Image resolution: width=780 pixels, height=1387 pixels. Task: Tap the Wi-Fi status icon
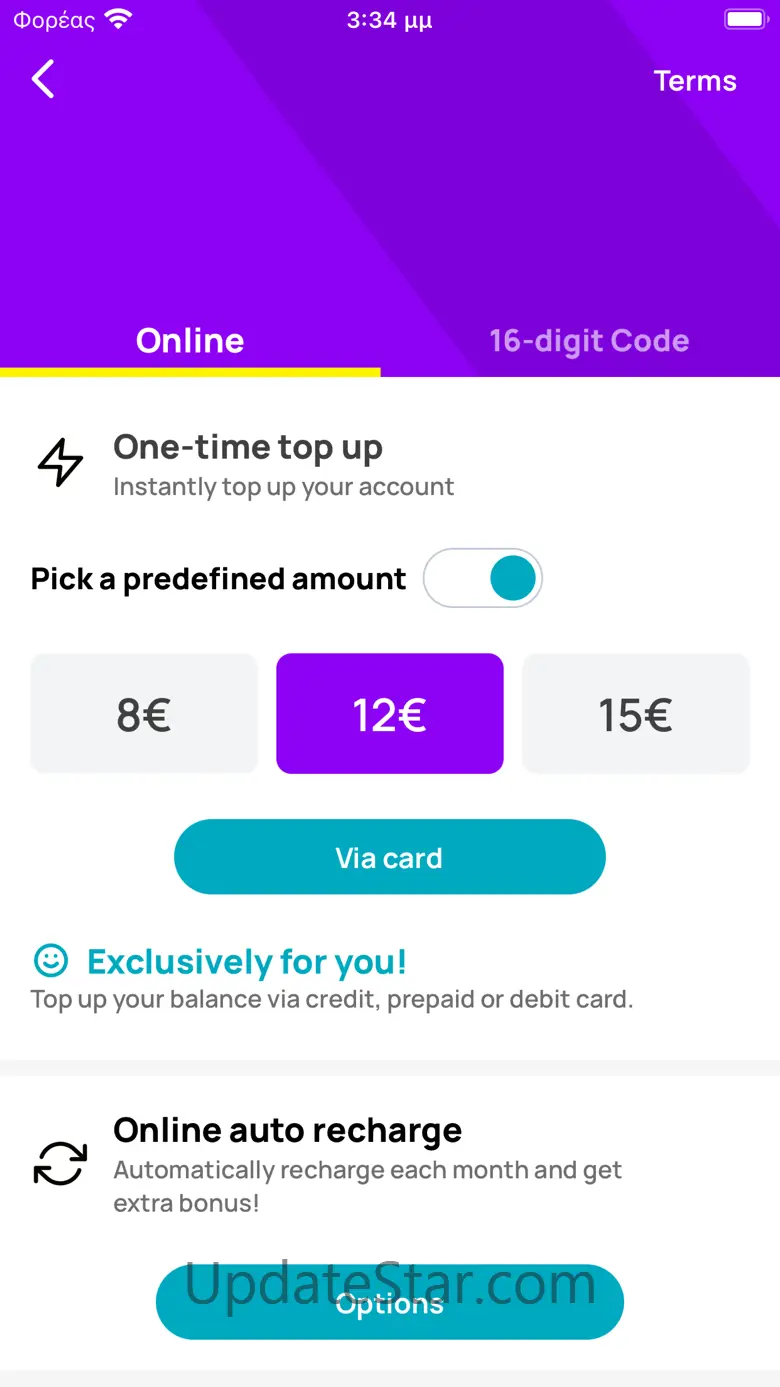118,20
